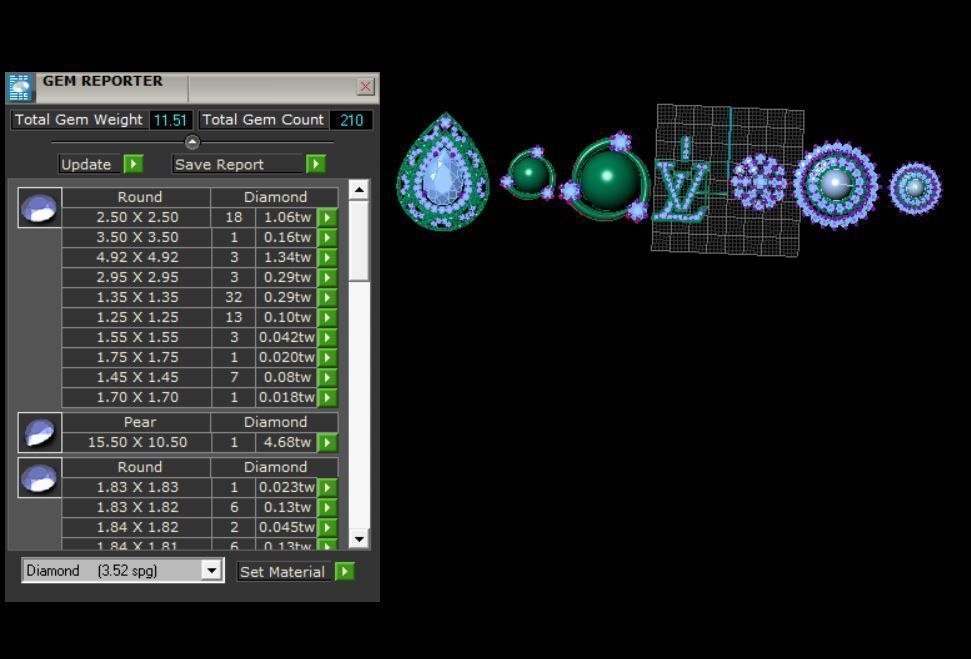The height and width of the screenshot is (659, 971).
Task: Select green arrow for 4.92 X 4.92 row
Action: click(x=327, y=257)
